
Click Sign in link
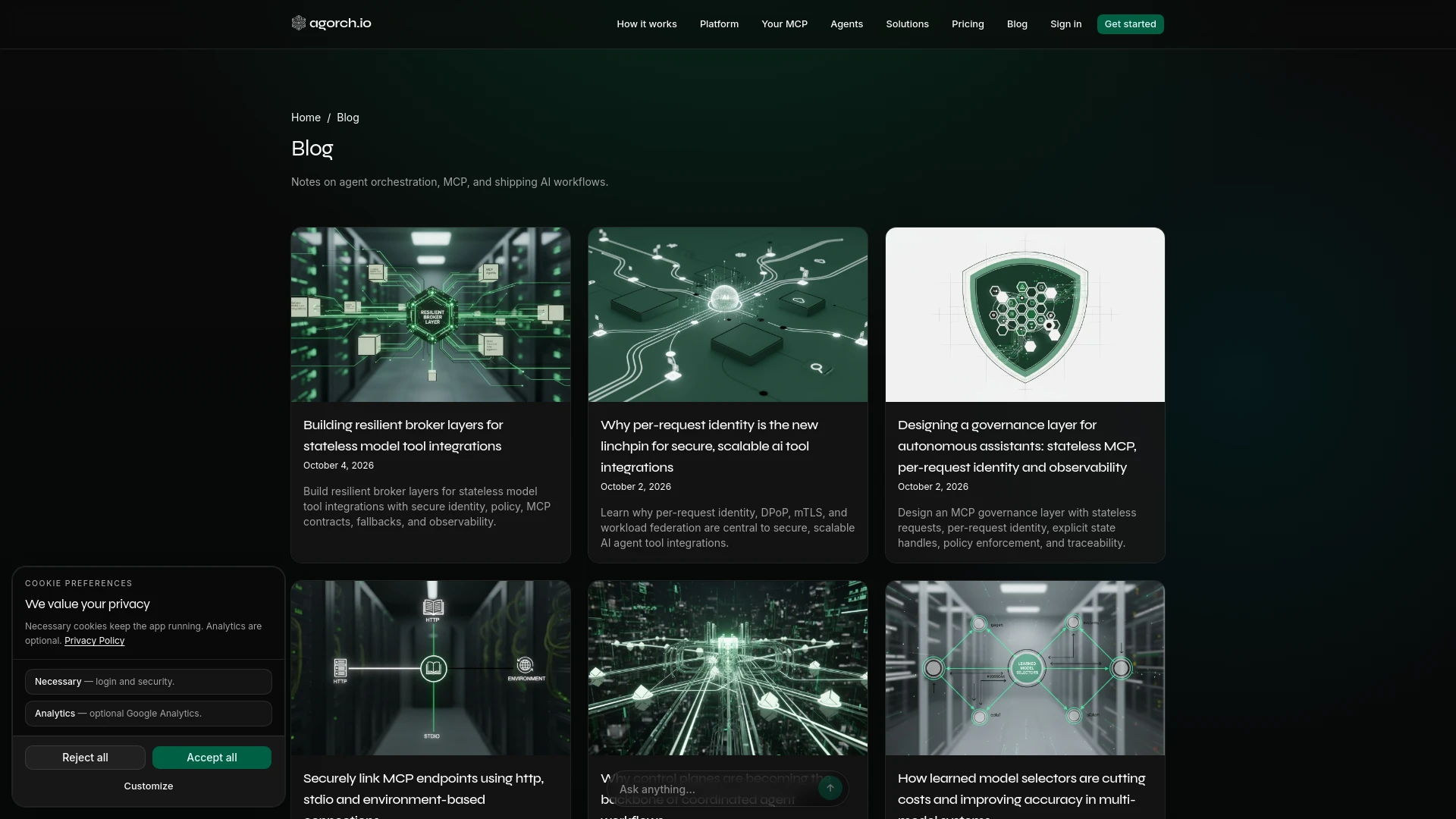click(x=1065, y=24)
